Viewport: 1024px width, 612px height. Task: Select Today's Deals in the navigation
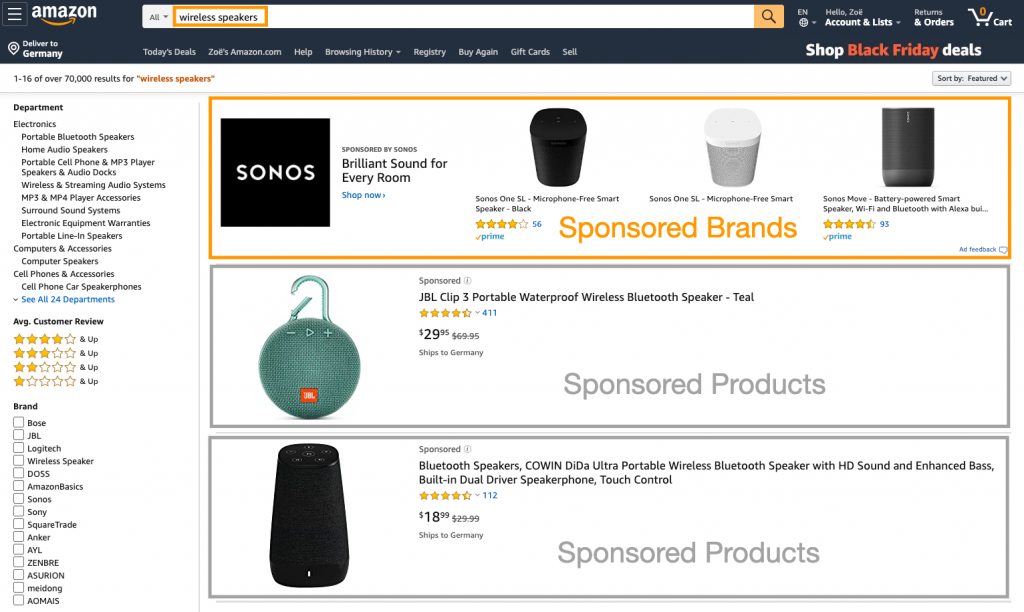(169, 51)
